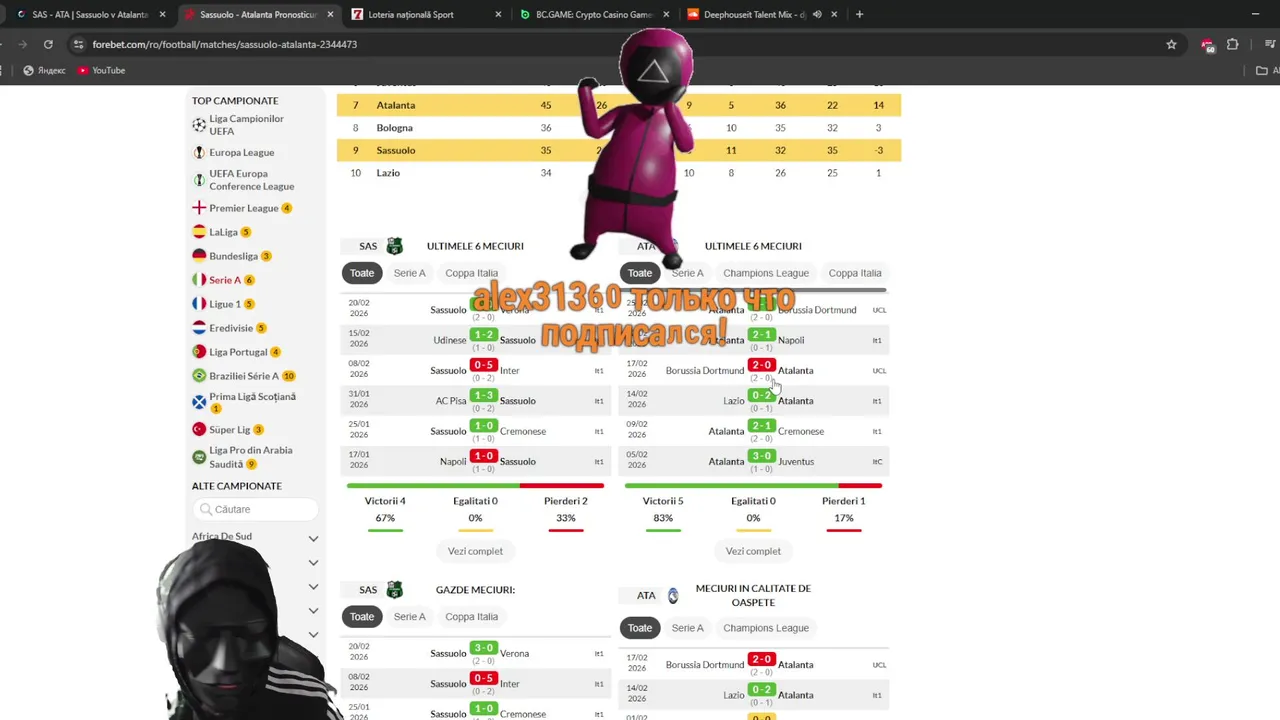Click the Netherlands flag beside Eredivisie

point(199,328)
